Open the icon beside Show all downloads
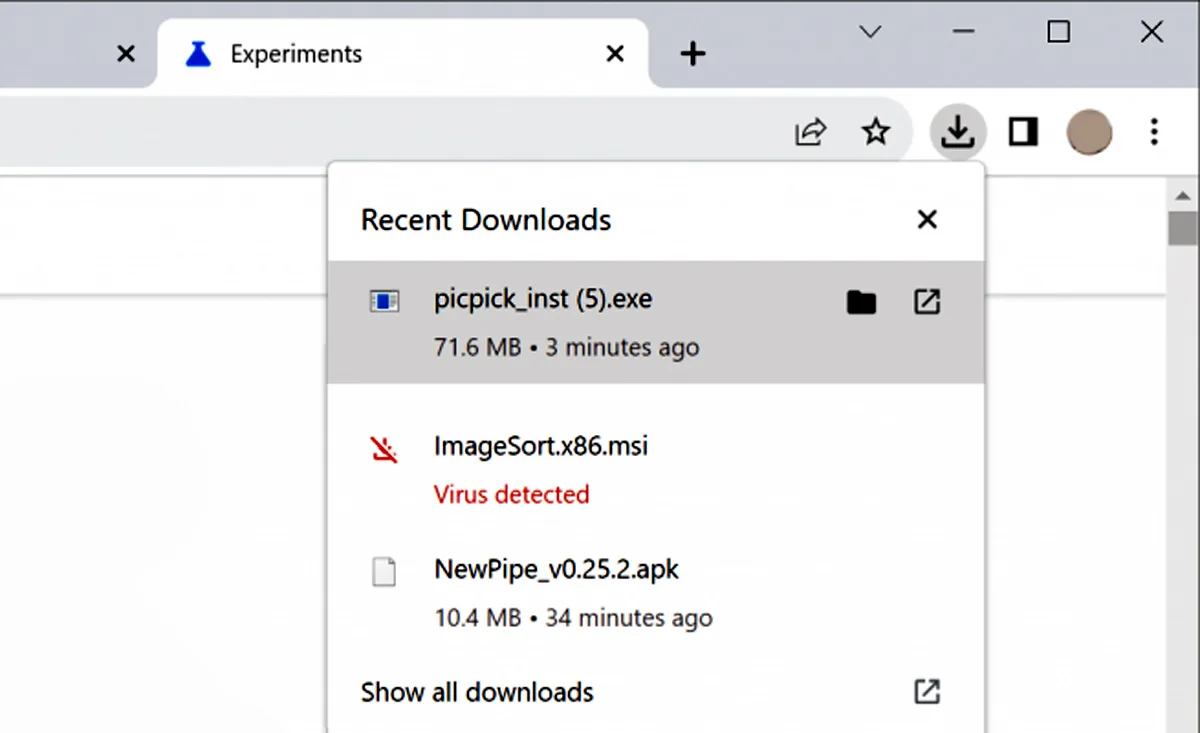 click(927, 691)
